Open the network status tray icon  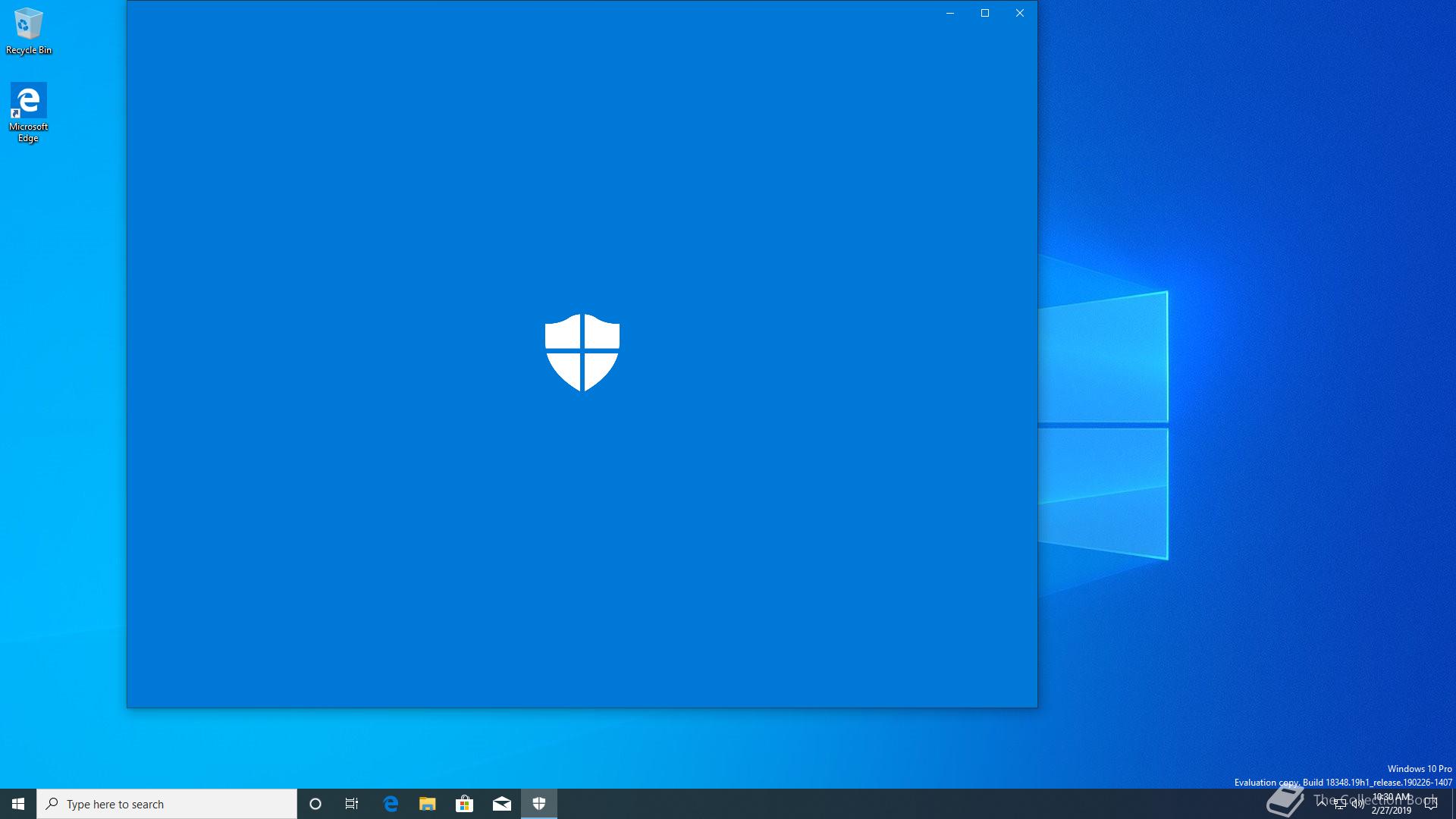(x=1340, y=805)
